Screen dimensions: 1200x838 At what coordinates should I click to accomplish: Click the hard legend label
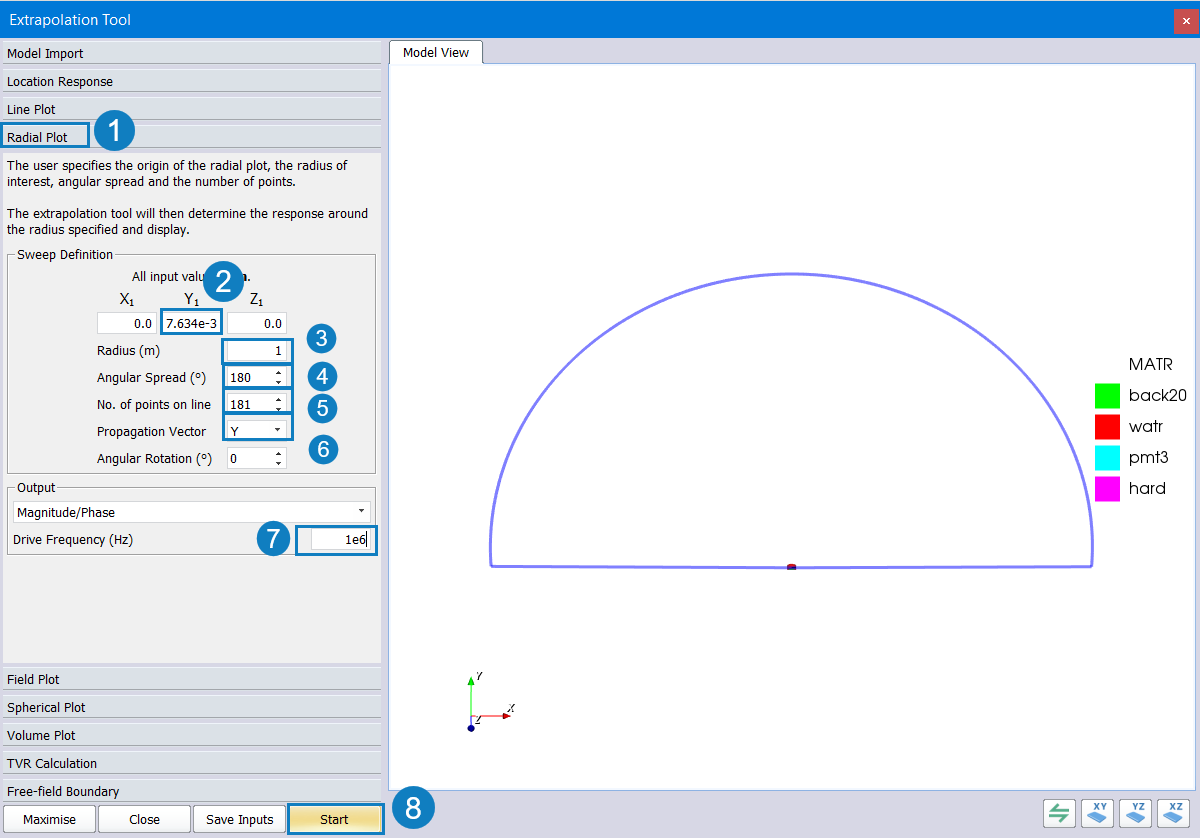(1147, 488)
